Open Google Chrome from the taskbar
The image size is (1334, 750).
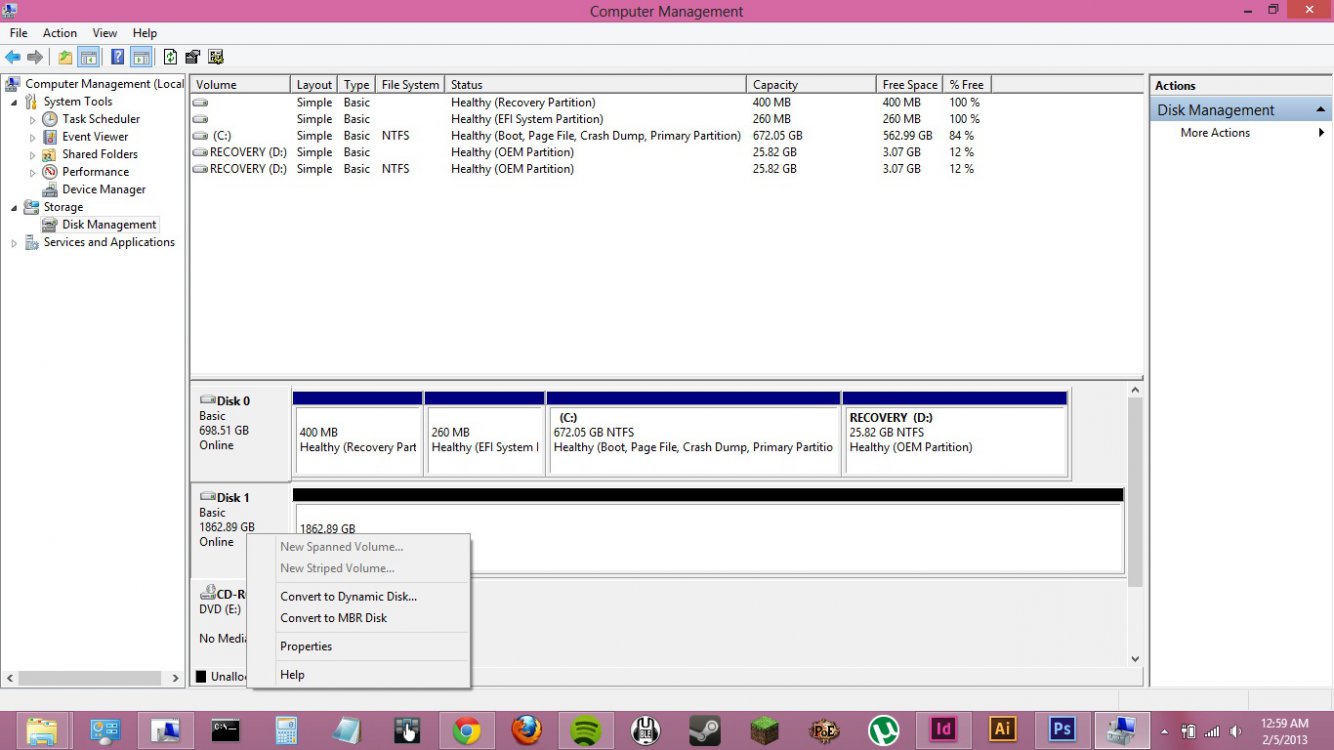pyautogui.click(x=466, y=729)
